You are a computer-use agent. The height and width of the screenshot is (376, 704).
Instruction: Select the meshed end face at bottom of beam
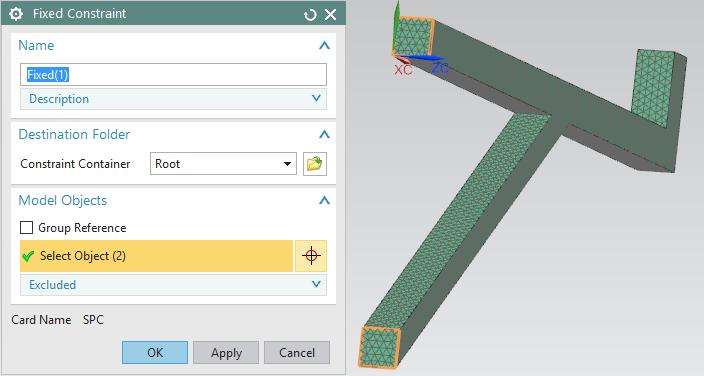[380, 346]
